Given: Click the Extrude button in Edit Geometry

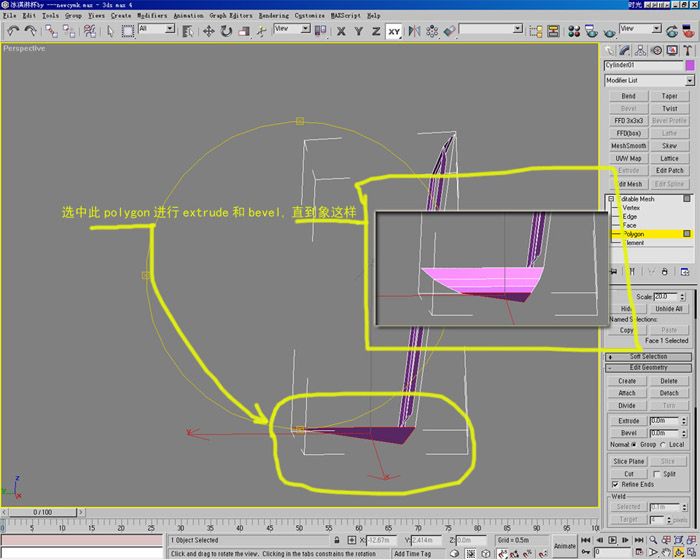Looking at the screenshot, I should click(627, 421).
